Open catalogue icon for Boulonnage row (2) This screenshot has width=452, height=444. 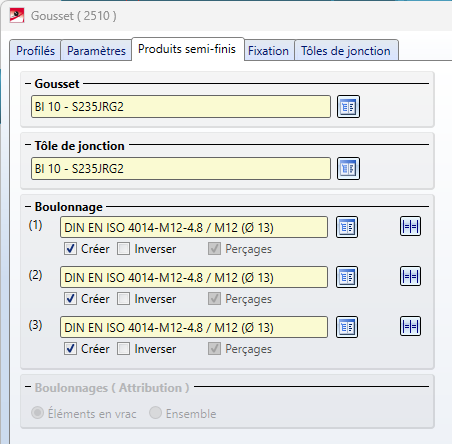(x=347, y=277)
